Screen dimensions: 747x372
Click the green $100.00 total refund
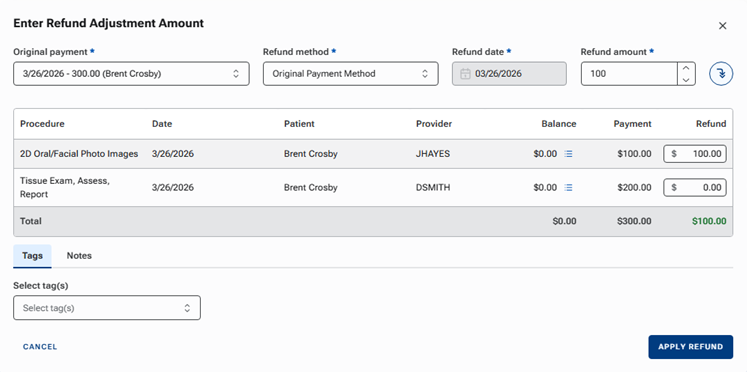[709, 221]
